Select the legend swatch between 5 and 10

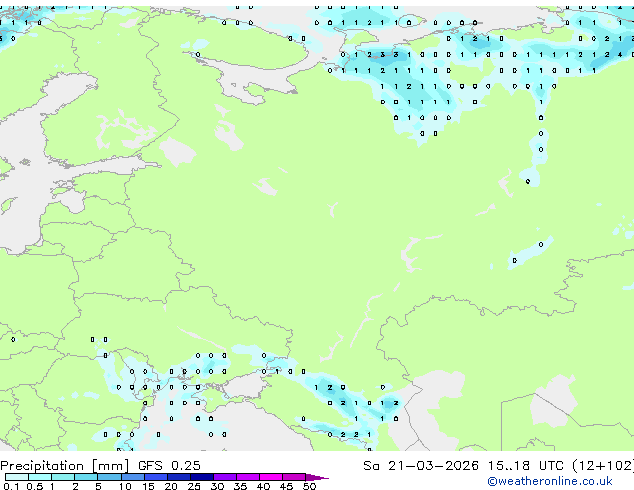[x=110, y=477]
